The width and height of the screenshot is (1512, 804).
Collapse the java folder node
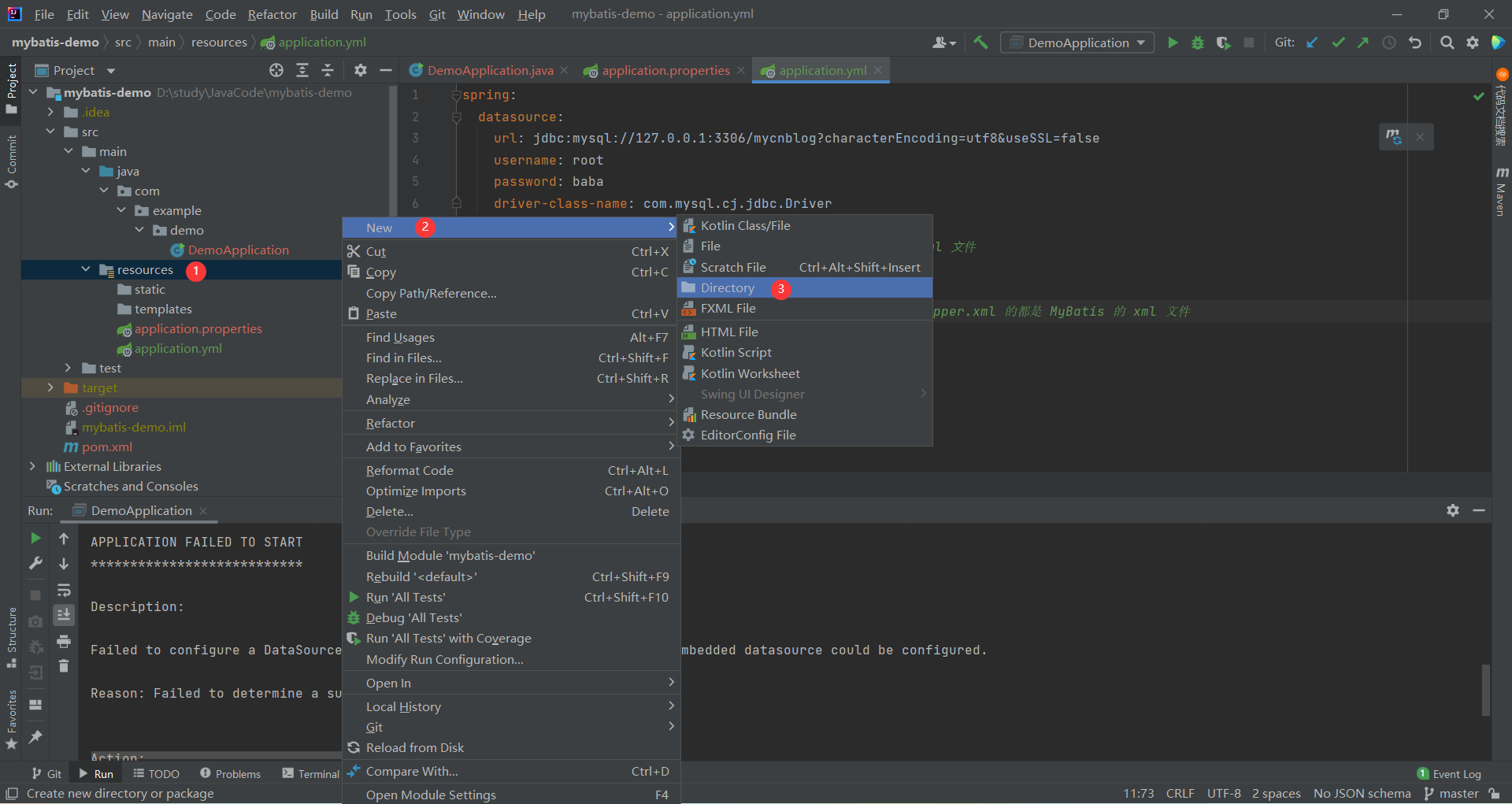[x=86, y=171]
